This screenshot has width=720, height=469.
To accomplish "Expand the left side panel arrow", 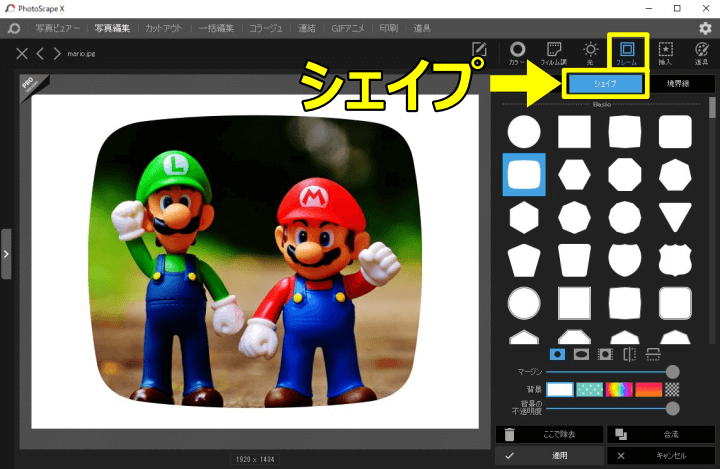I will pos(6,254).
